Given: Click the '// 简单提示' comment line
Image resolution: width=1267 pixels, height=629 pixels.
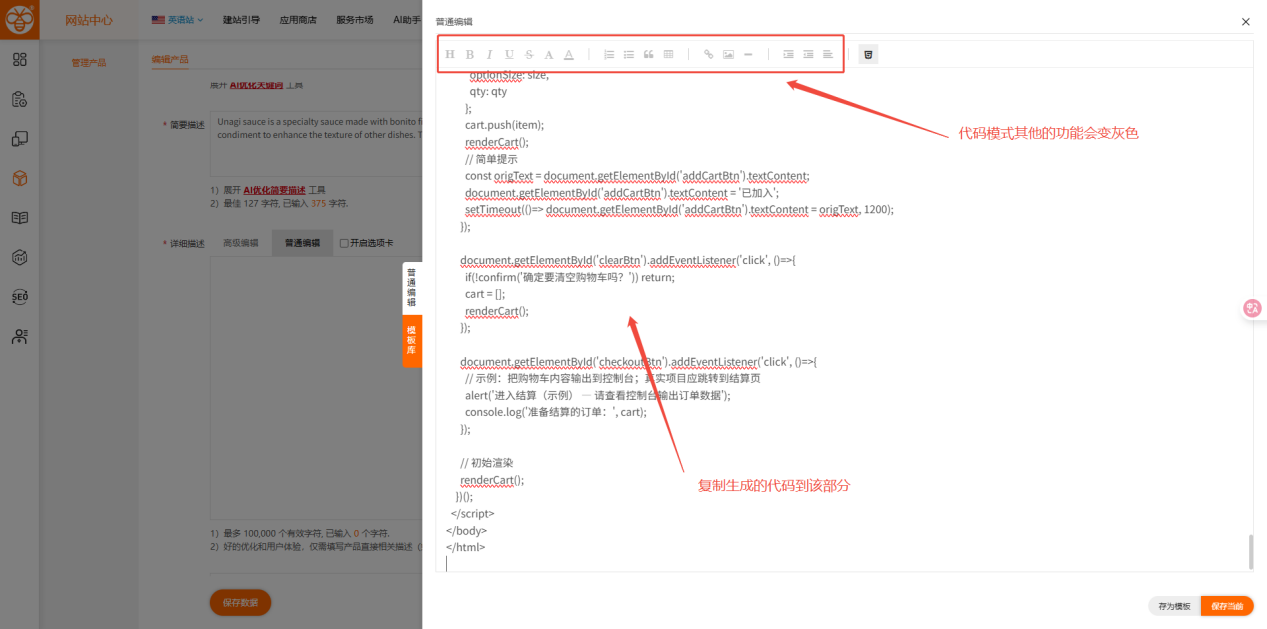Looking at the screenshot, I should (491, 159).
